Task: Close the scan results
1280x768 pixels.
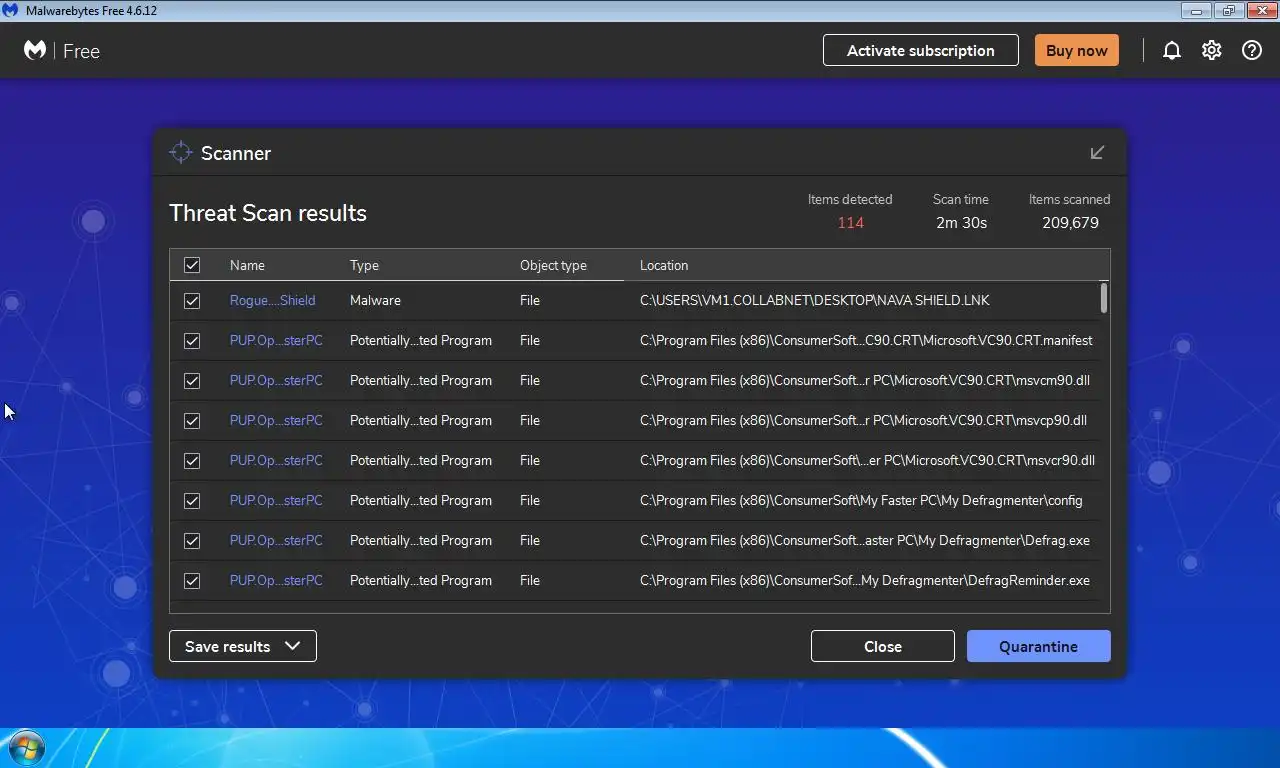Action: [883, 646]
